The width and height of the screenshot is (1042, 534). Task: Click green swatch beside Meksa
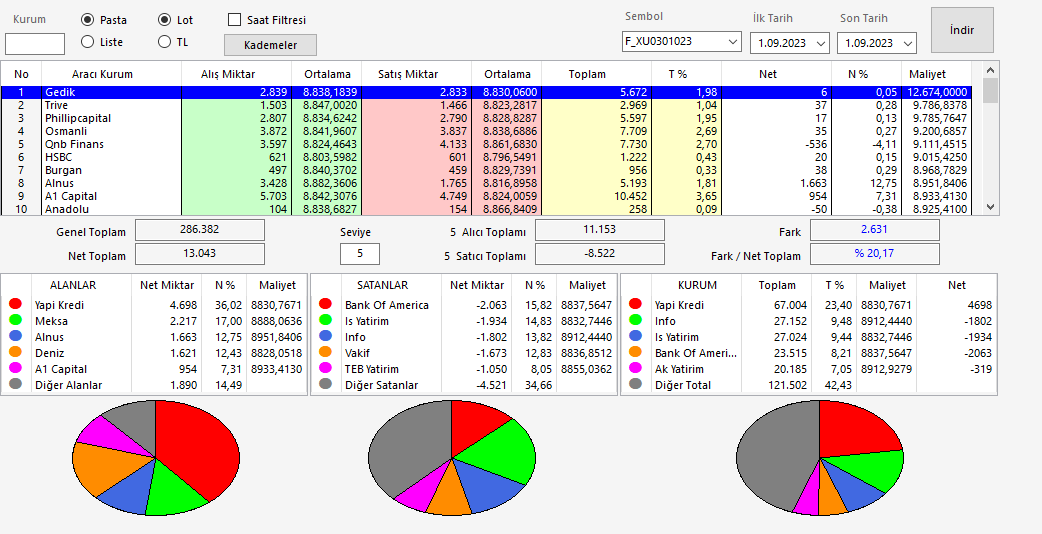pyautogui.click(x=15, y=320)
